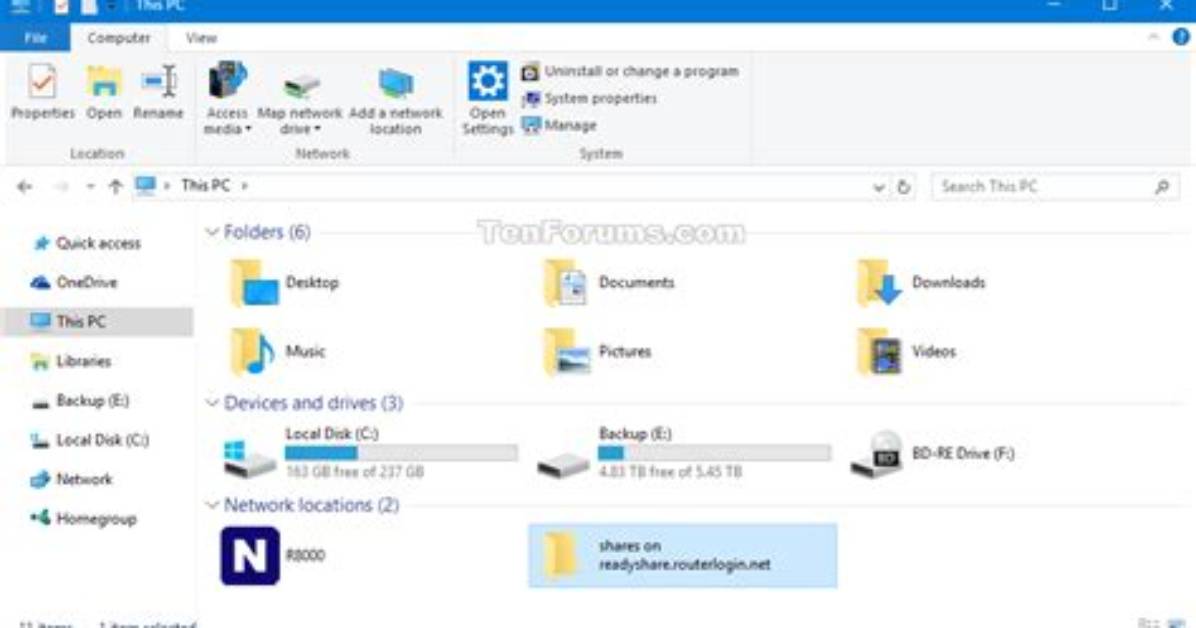This screenshot has height=628, width=1196.
Task: Open the address bar history dropdown
Action: 879,187
